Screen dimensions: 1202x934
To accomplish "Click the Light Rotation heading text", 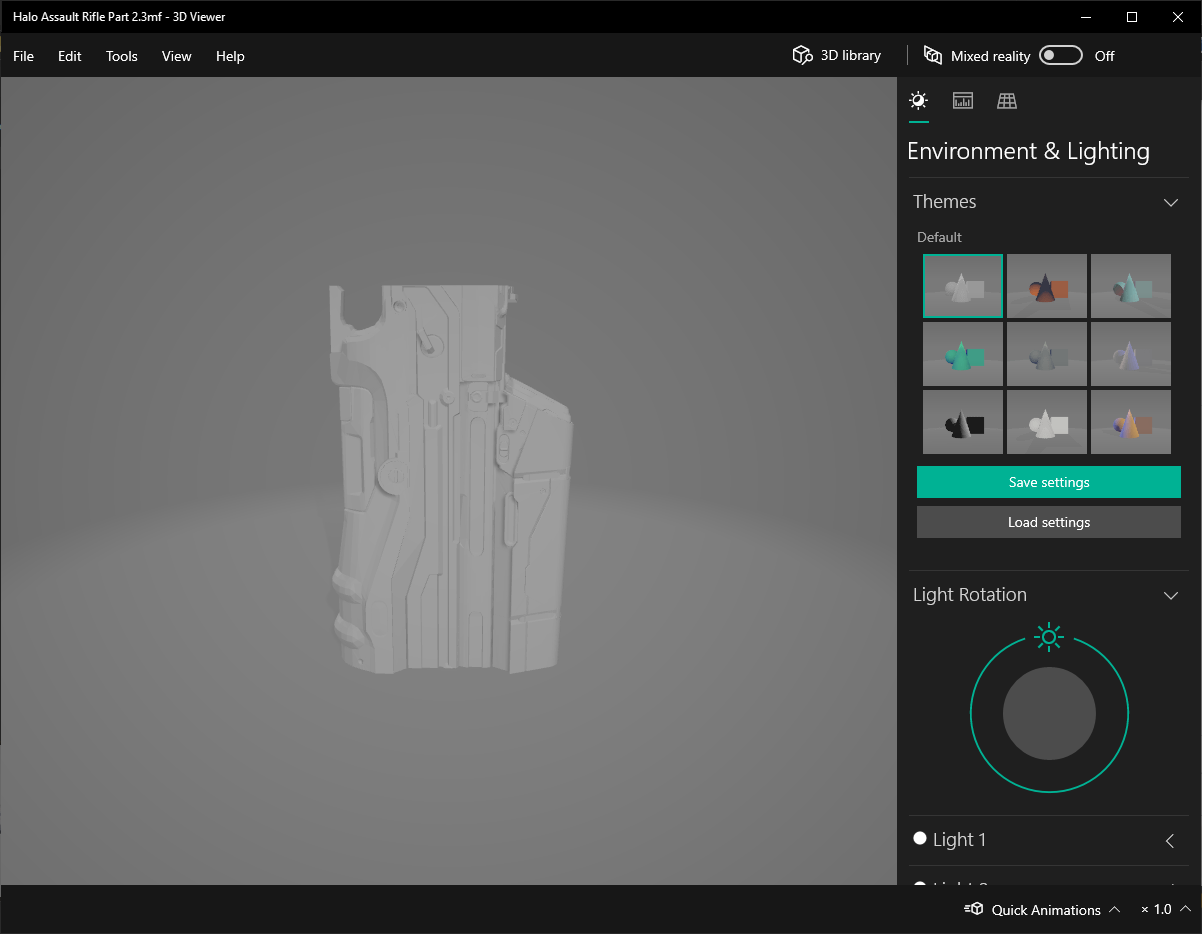I will (970, 595).
